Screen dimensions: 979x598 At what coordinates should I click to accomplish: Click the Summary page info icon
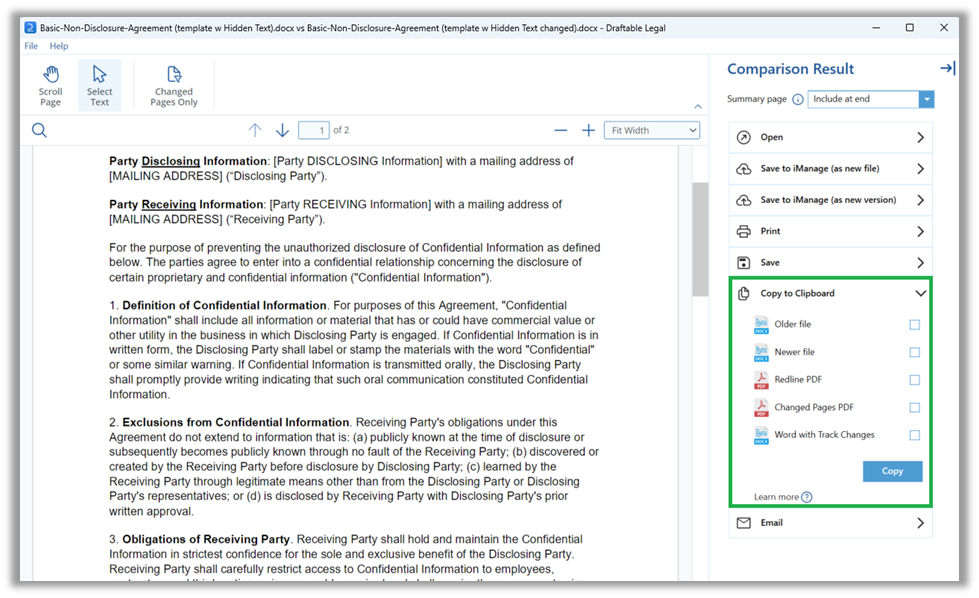tap(798, 99)
